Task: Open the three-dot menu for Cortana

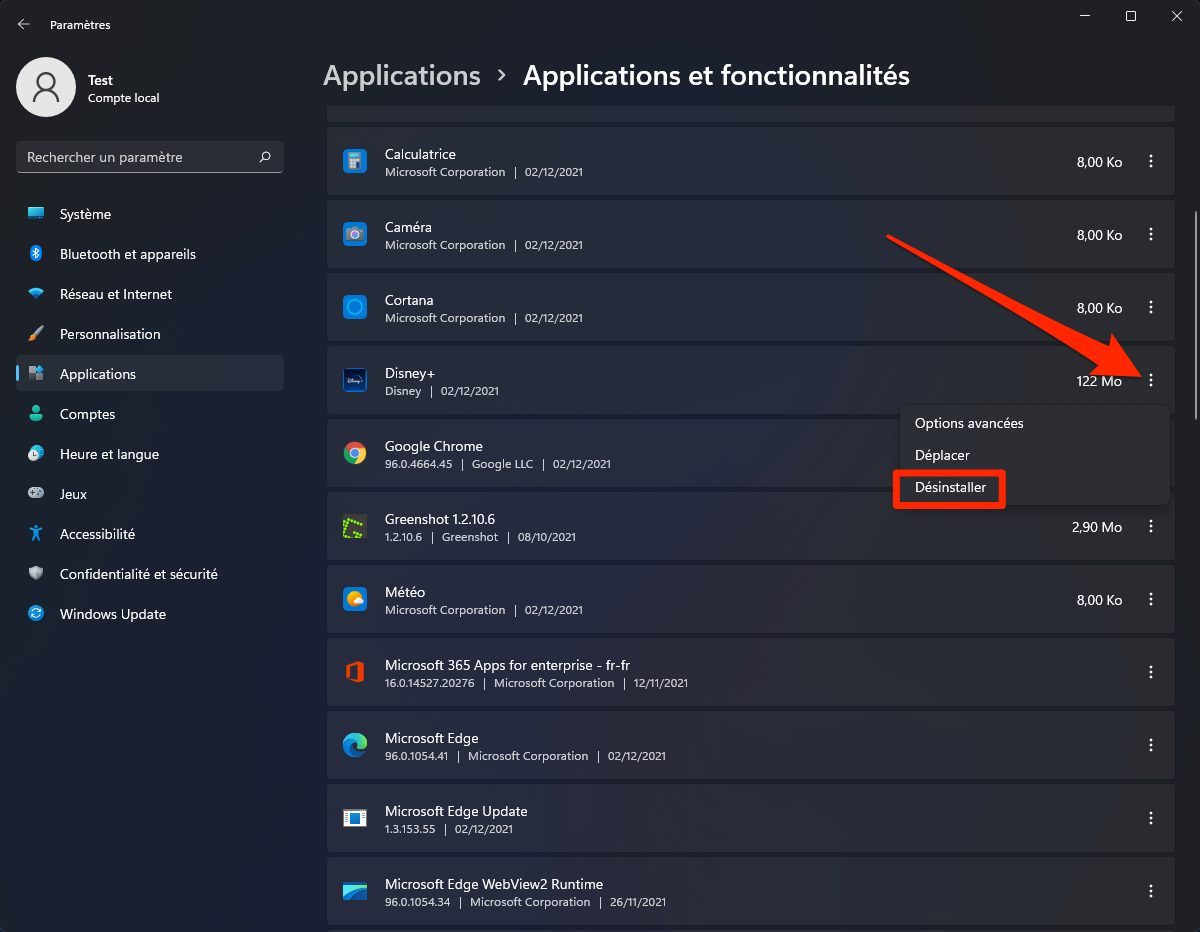Action: click(1151, 307)
